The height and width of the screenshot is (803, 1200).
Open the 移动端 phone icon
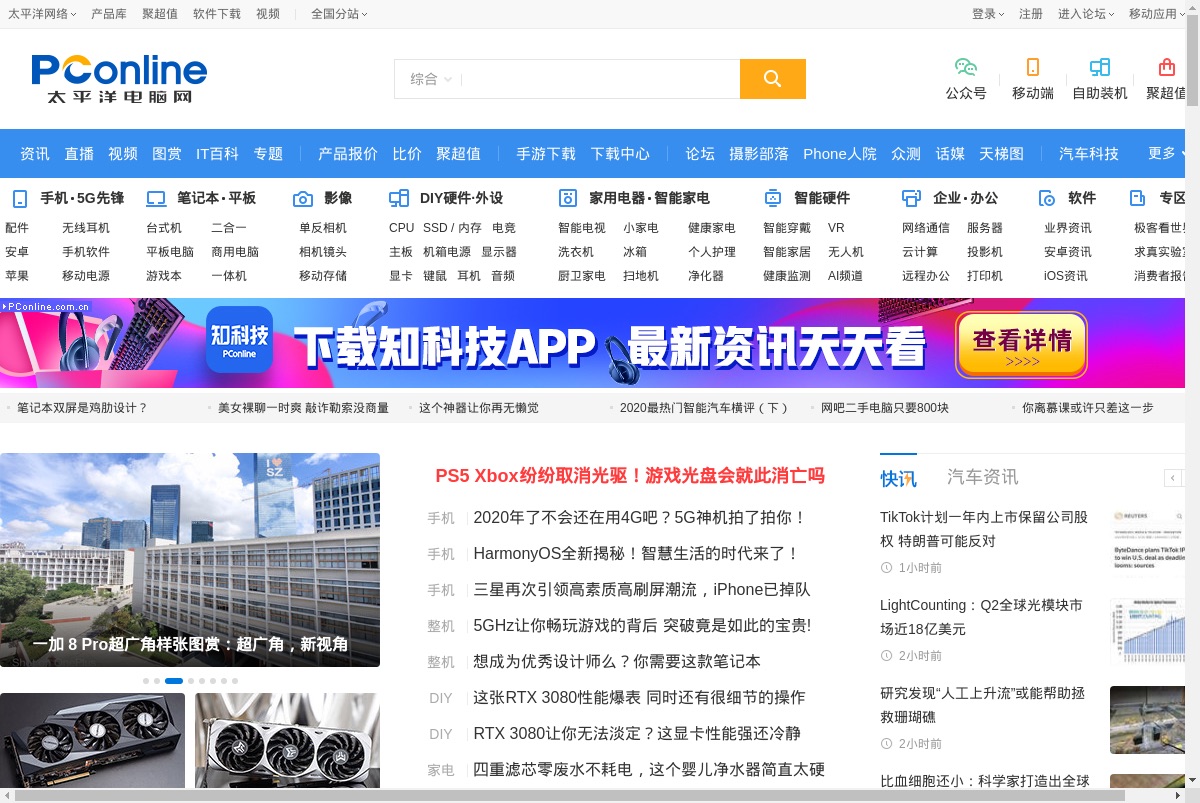[x=1033, y=67]
